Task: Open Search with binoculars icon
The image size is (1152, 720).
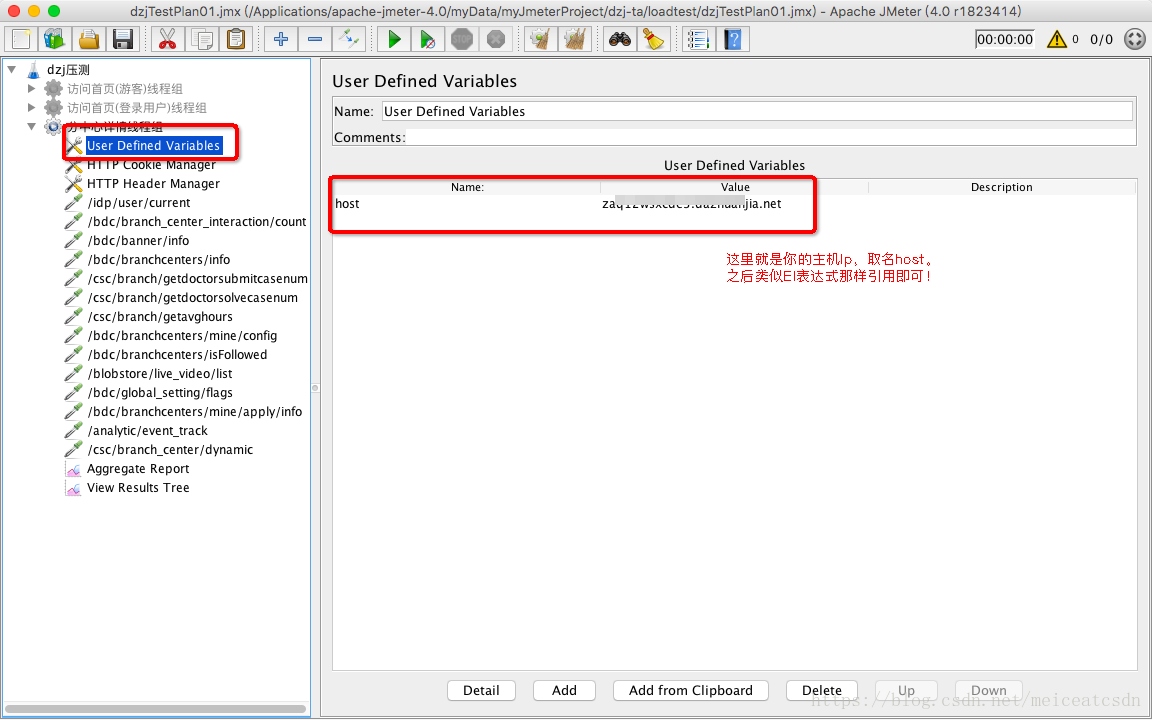Action: pyautogui.click(x=619, y=39)
